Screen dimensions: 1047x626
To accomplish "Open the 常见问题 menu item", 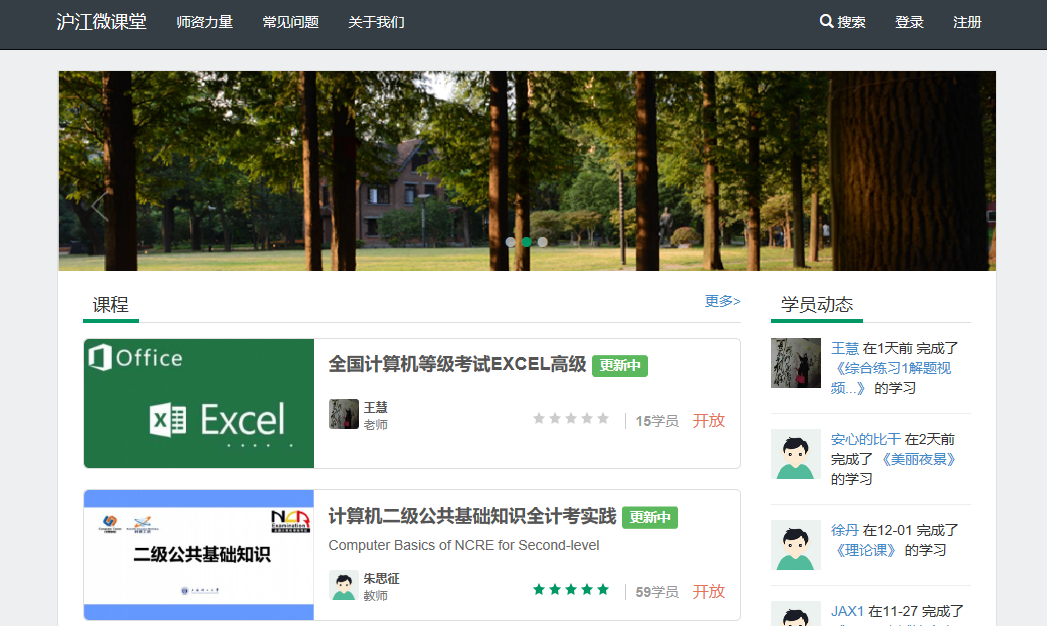I will click(290, 22).
